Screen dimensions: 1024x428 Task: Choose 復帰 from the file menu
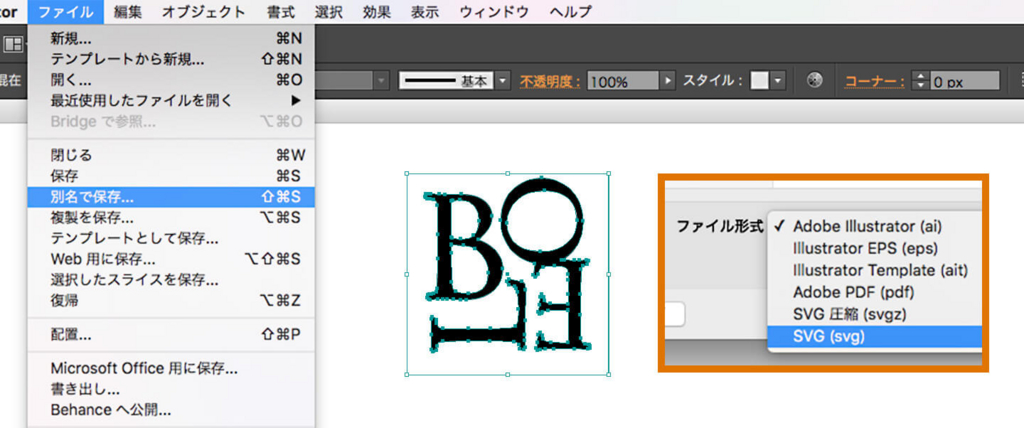171,301
